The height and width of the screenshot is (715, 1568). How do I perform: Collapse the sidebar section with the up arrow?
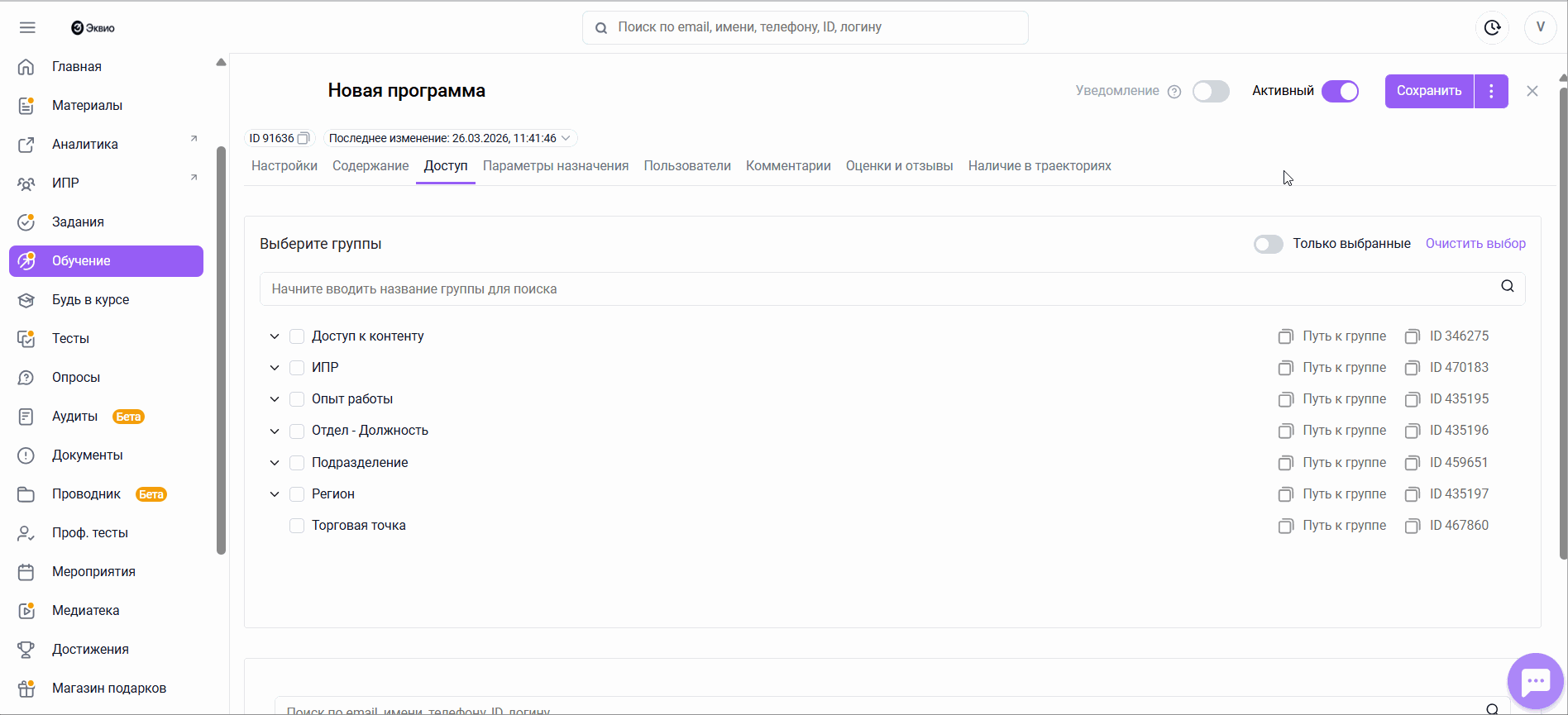pos(221,63)
